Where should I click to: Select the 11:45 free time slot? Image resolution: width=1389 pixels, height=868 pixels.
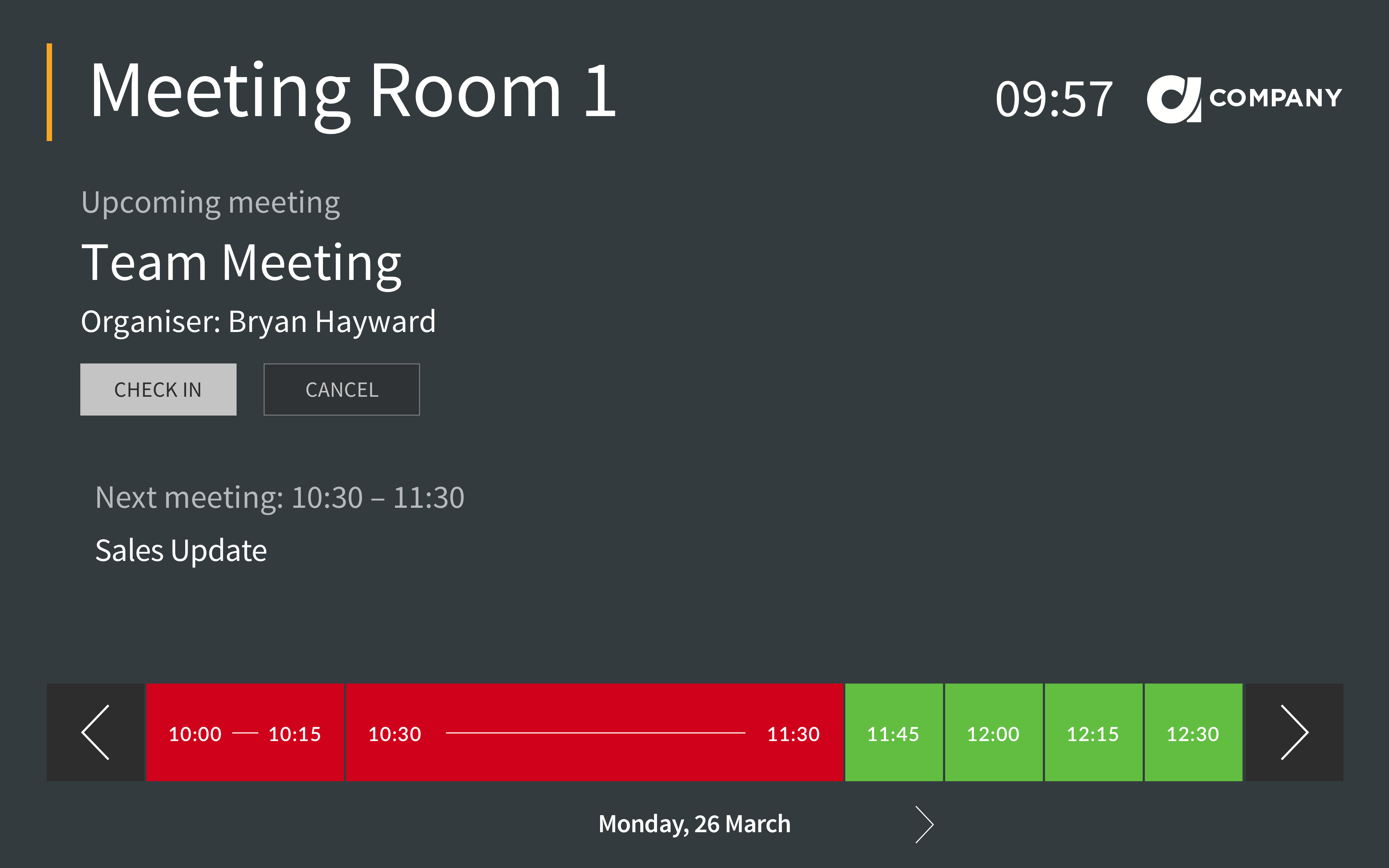893,732
